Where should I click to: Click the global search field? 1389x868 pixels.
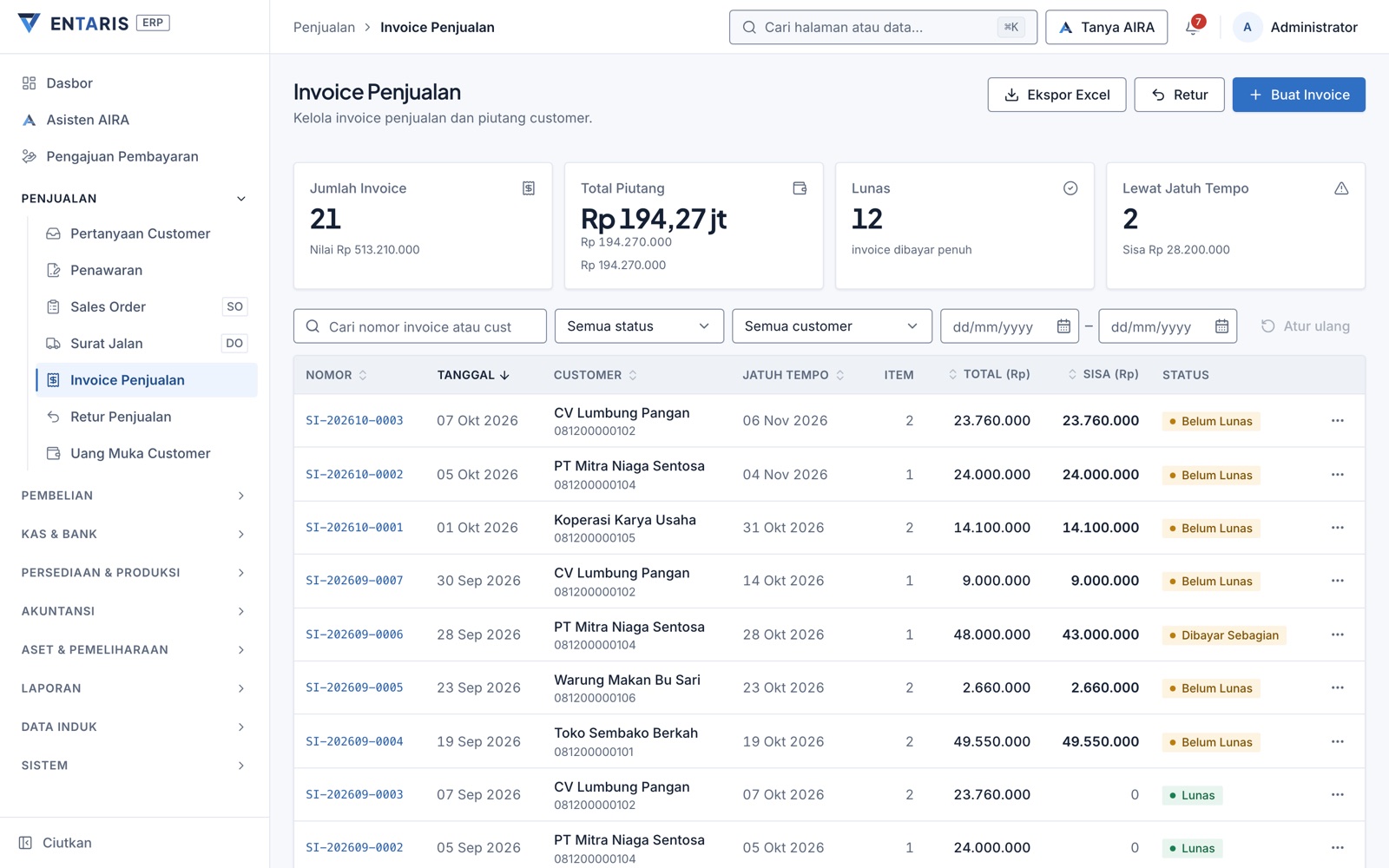coord(883,27)
